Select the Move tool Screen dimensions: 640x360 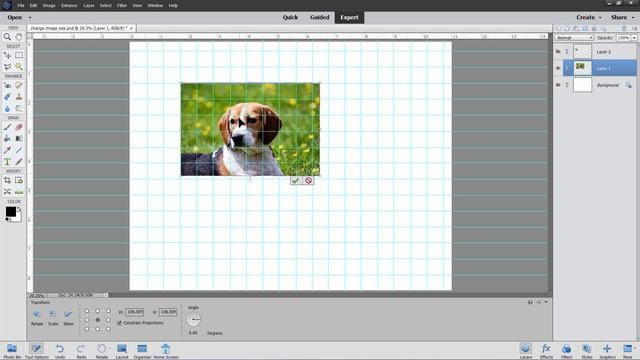click(x=7, y=55)
